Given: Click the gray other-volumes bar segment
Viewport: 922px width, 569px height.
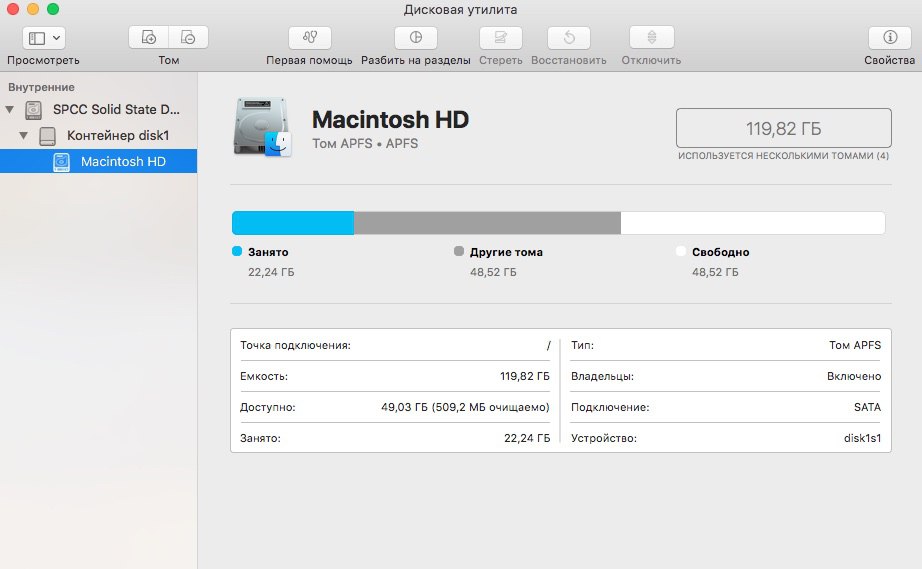Looking at the screenshot, I should (x=487, y=223).
